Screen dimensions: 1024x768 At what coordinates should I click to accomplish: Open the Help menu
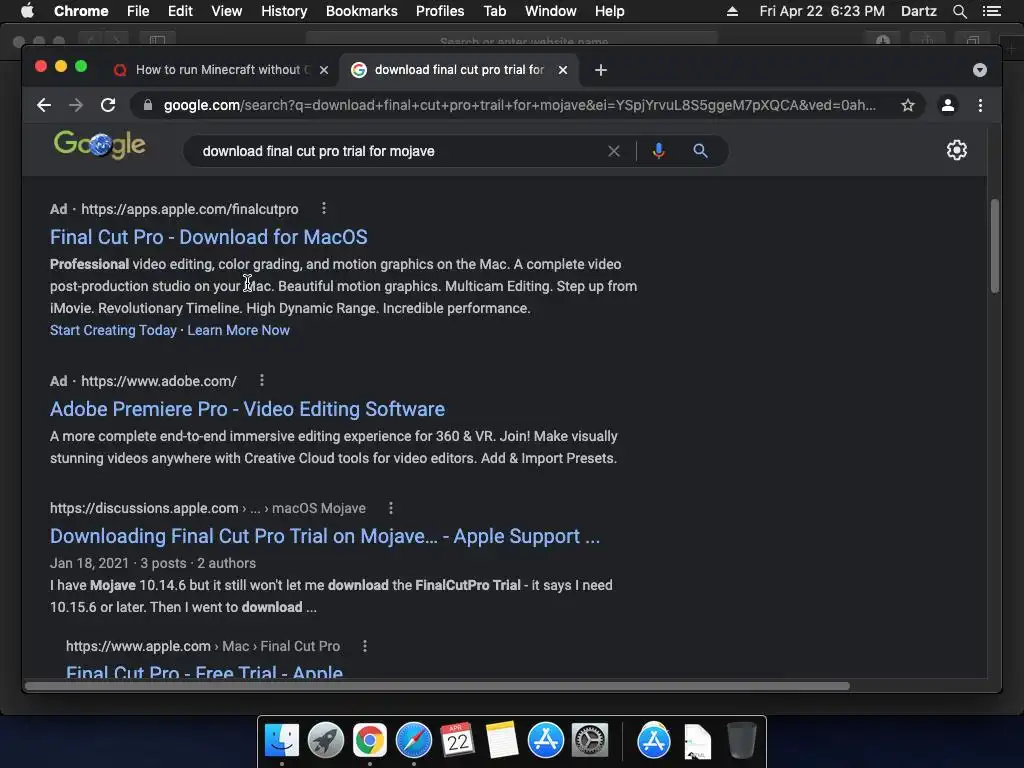pos(609,11)
